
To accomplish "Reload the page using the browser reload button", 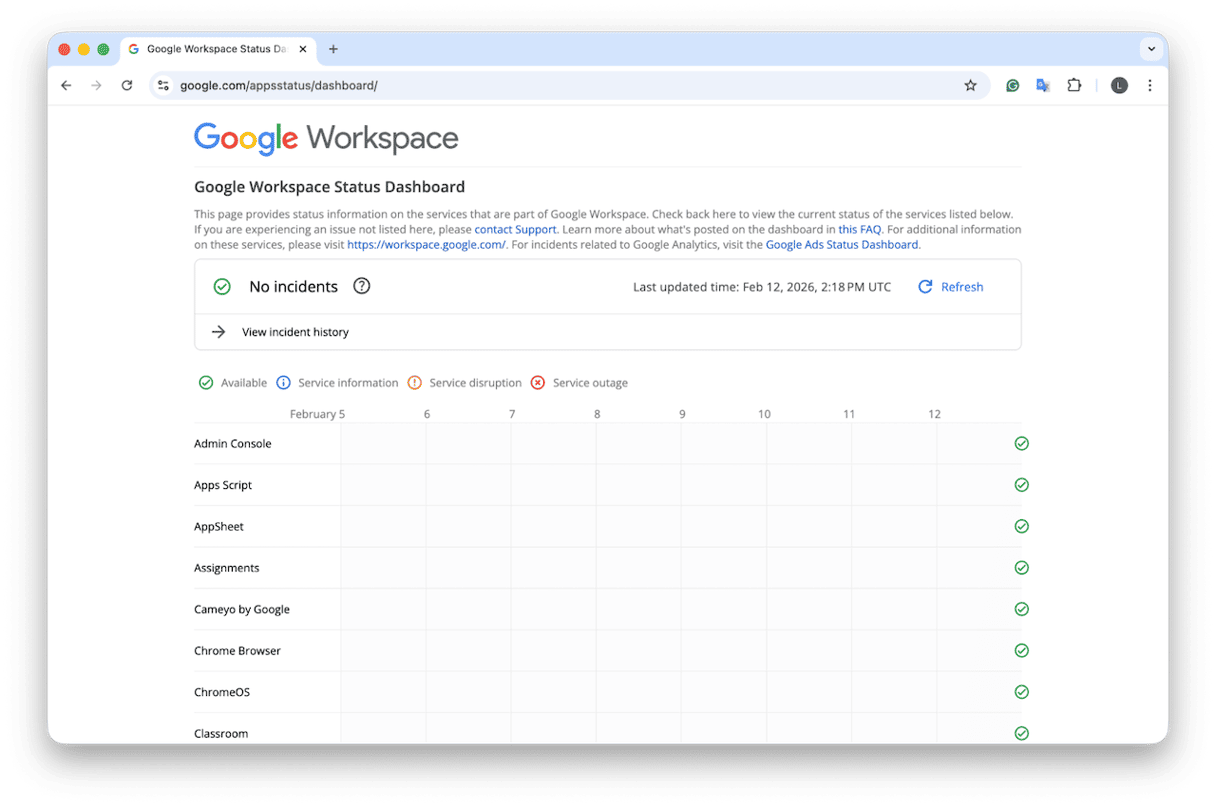I will 127,86.
